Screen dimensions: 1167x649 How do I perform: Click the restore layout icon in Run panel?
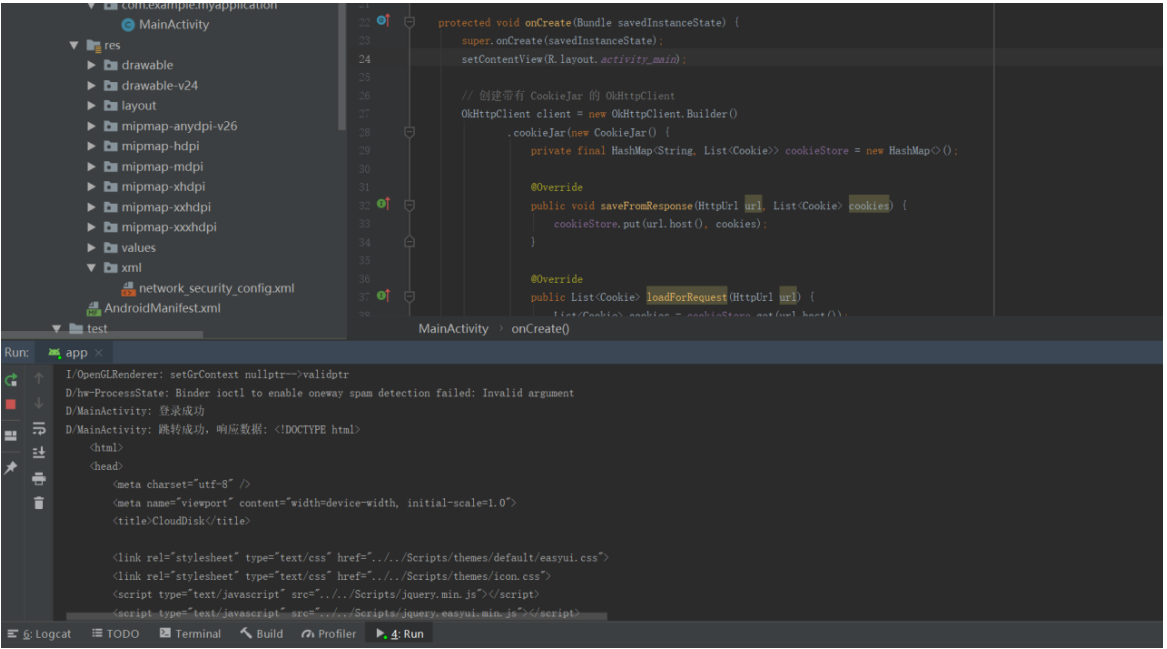point(11,435)
